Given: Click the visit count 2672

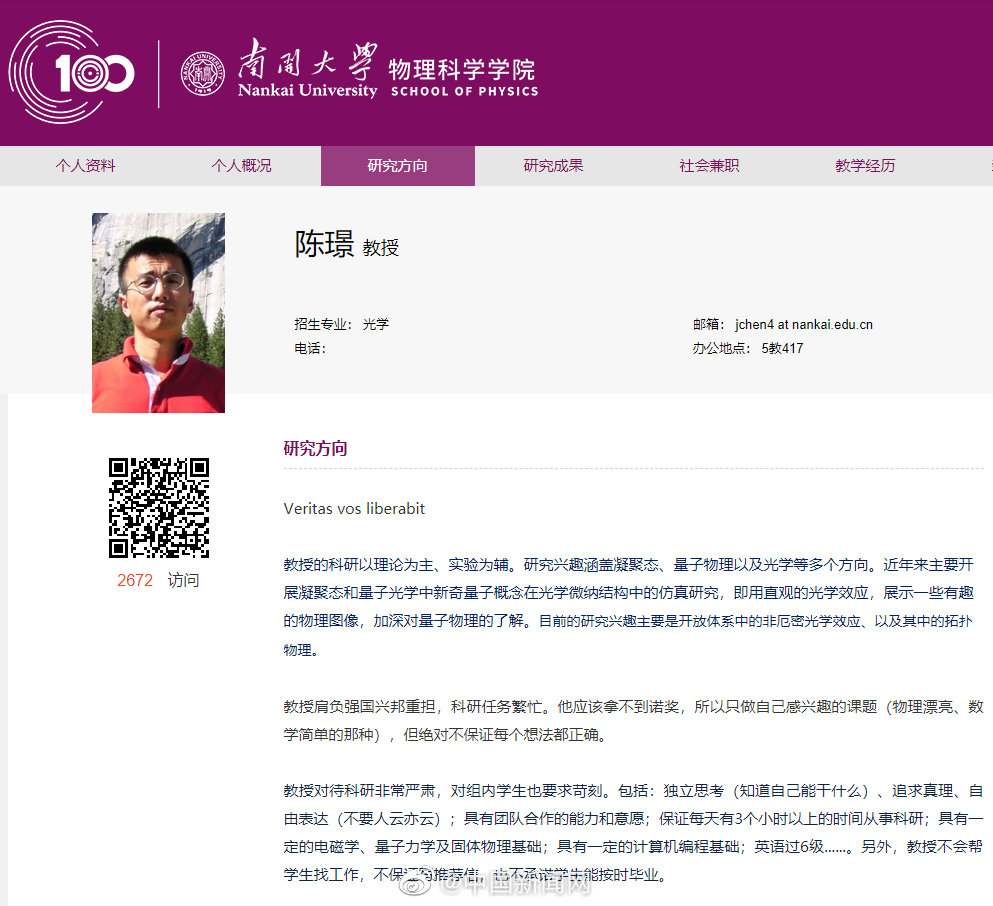Looking at the screenshot, I should [x=135, y=581].
